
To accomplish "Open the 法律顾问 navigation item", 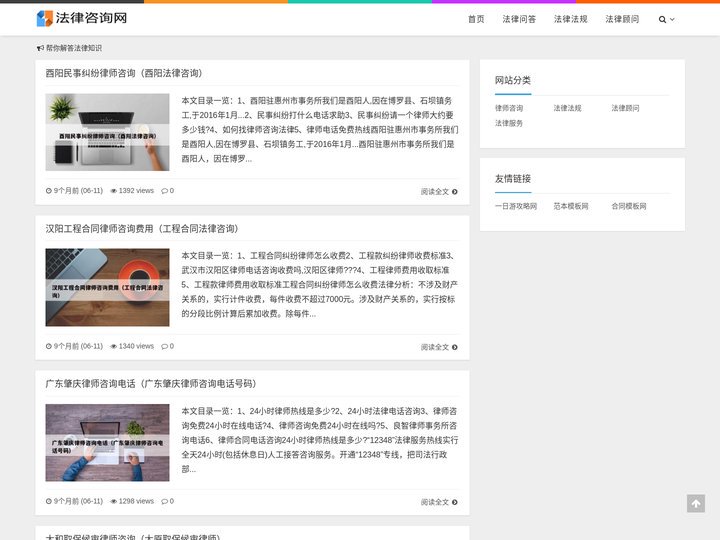I will click(622, 19).
